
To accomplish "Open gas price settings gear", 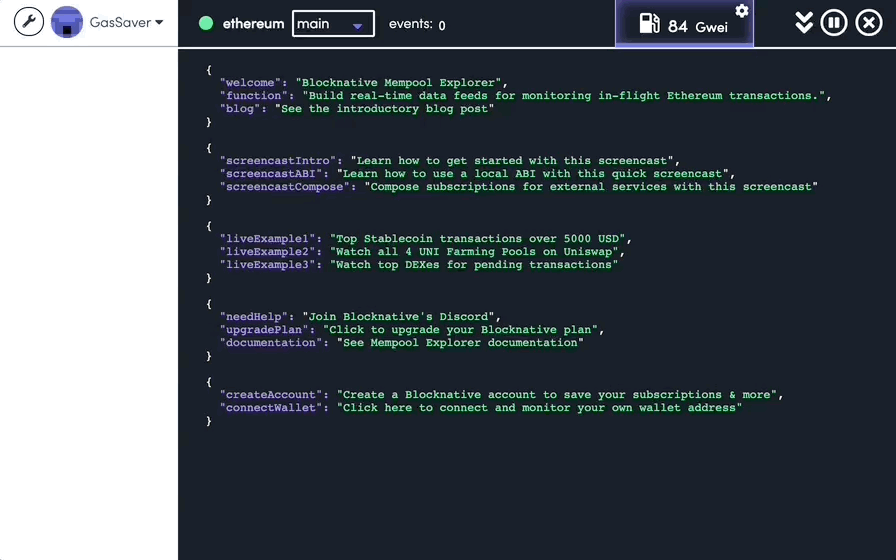I will [742, 11].
